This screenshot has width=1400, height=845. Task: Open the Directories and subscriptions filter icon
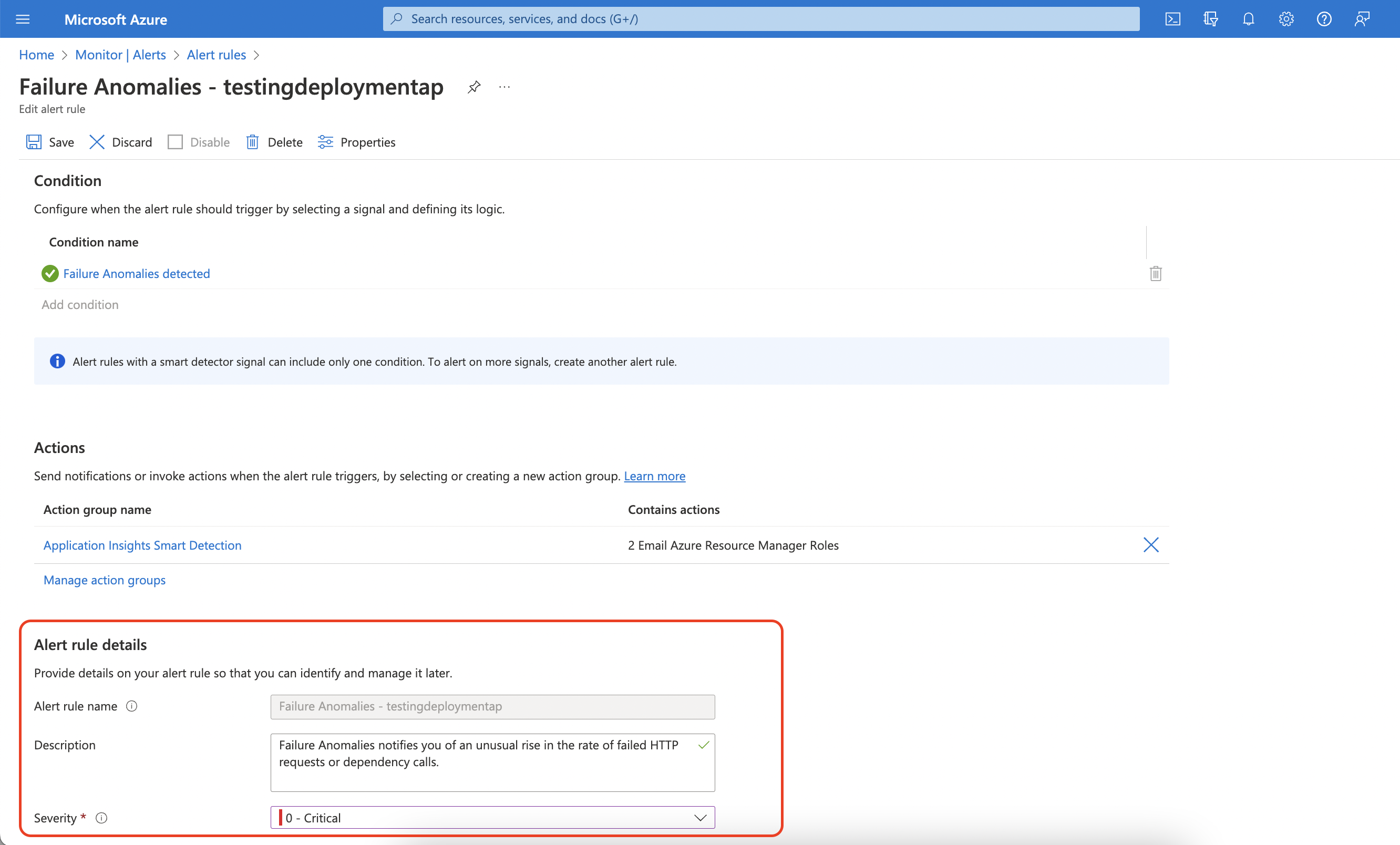click(x=1210, y=19)
